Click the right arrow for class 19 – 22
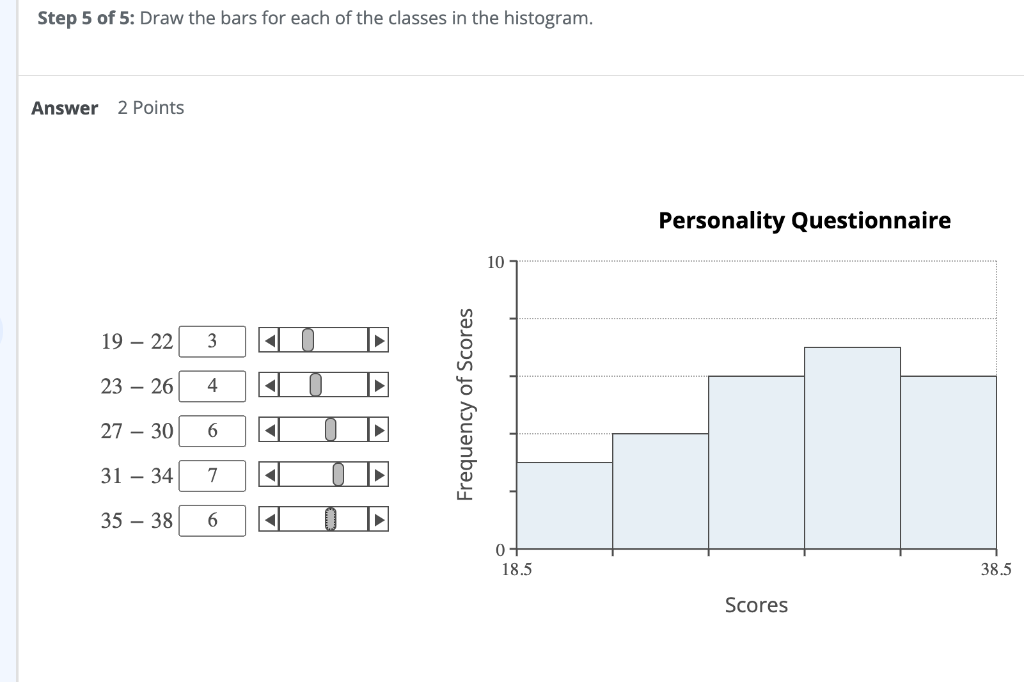The height and width of the screenshot is (682, 1024). coord(380,340)
